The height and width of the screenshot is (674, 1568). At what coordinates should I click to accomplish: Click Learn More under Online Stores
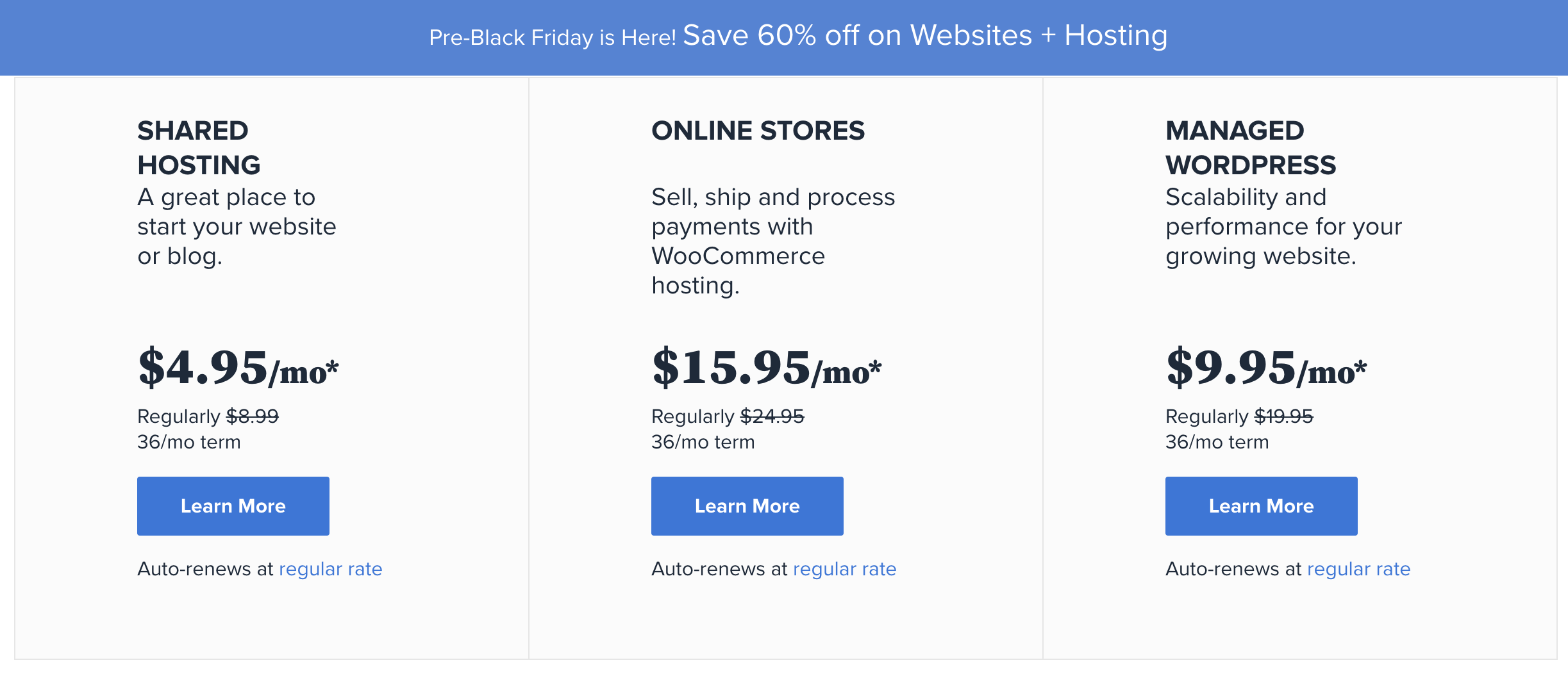[x=747, y=505]
